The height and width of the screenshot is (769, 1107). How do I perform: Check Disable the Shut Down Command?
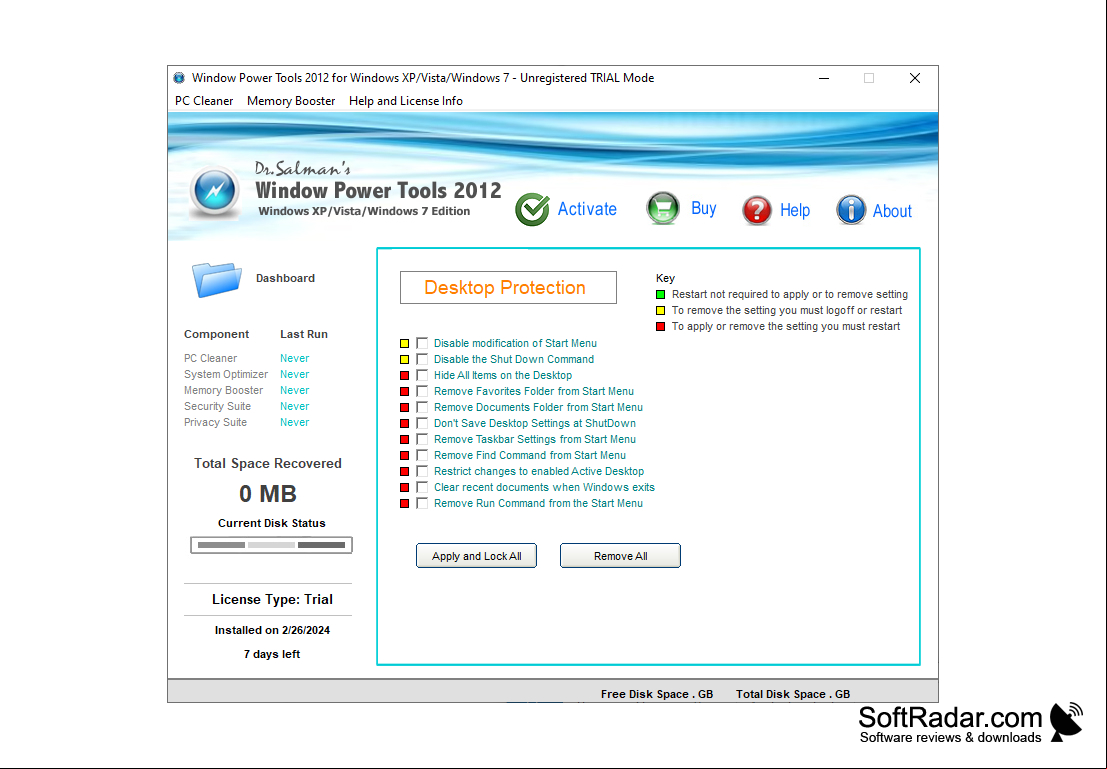click(x=422, y=359)
